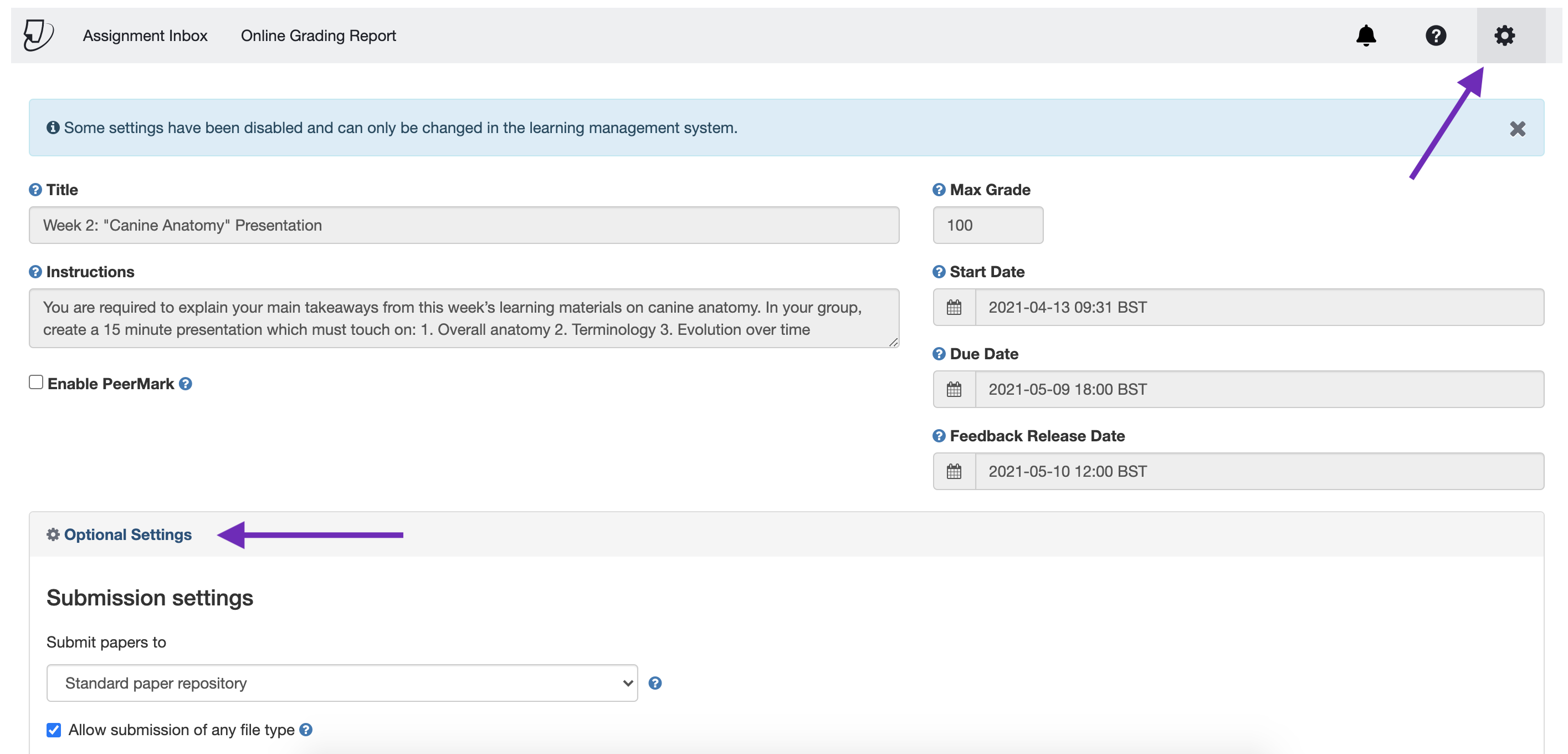The height and width of the screenshot is (754, 1568).
Task: Go to Assignment Inbox
Action: (x=145, y=35)
